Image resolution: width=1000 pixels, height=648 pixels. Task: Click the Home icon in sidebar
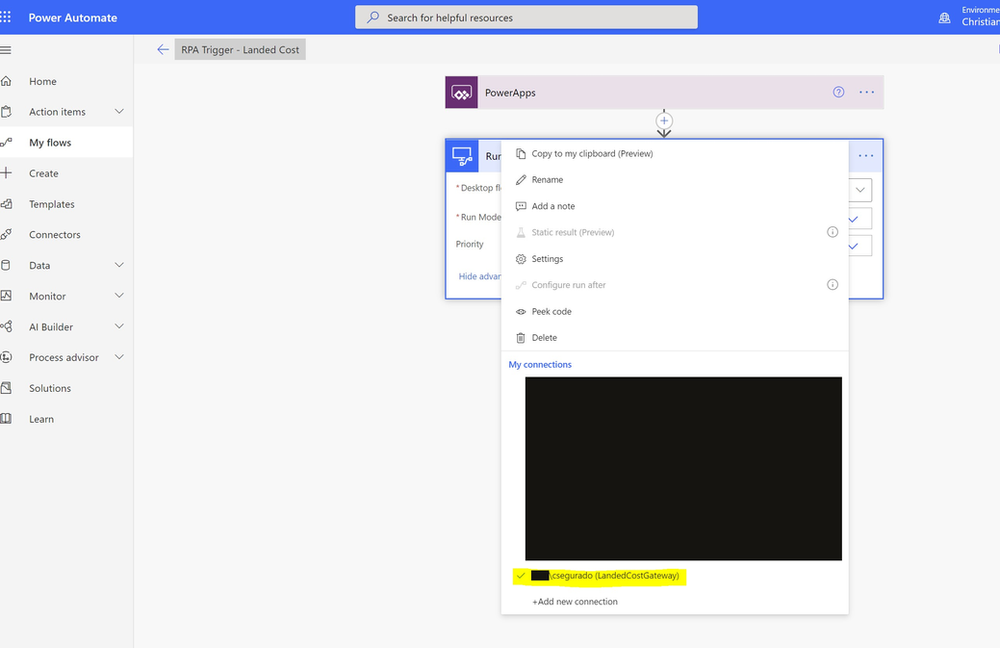click(x=6, y=81)
